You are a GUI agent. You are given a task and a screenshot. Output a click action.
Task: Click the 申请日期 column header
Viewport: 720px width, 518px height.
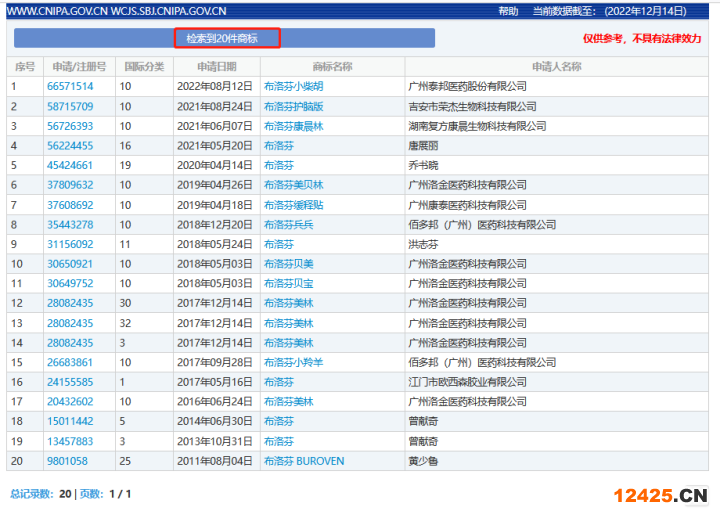pyautogui.click(x=215, y=67)
